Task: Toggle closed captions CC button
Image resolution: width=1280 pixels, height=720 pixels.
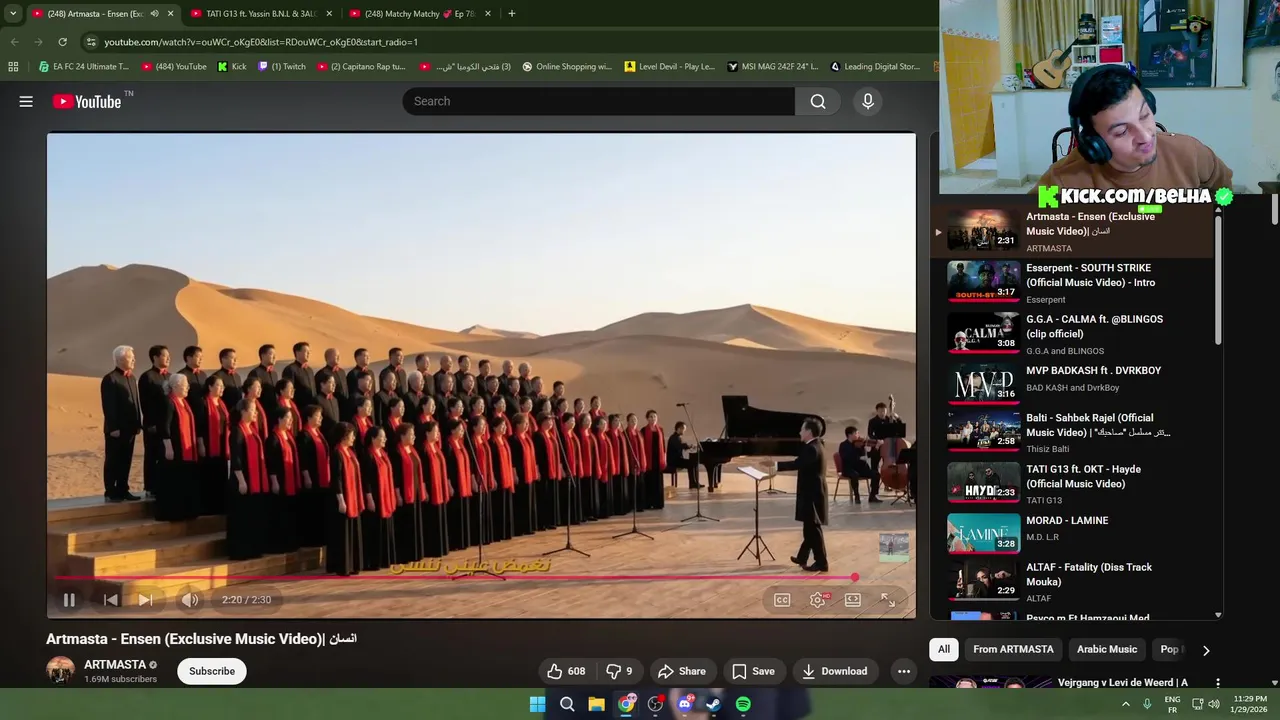Action: click(x=782, y=600)
